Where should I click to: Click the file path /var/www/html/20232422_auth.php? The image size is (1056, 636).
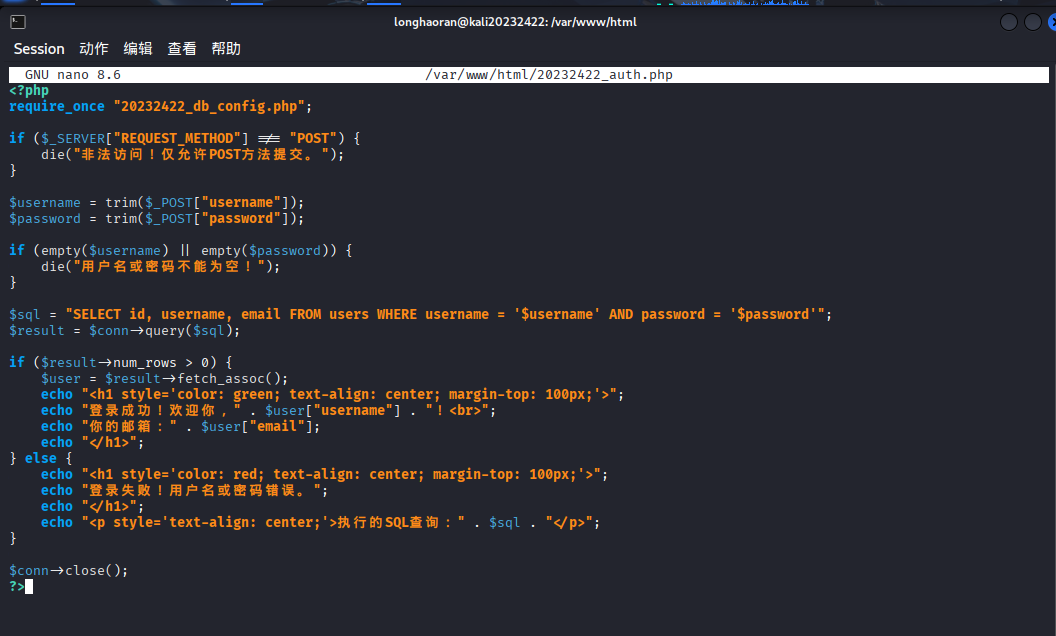[549, 75]
